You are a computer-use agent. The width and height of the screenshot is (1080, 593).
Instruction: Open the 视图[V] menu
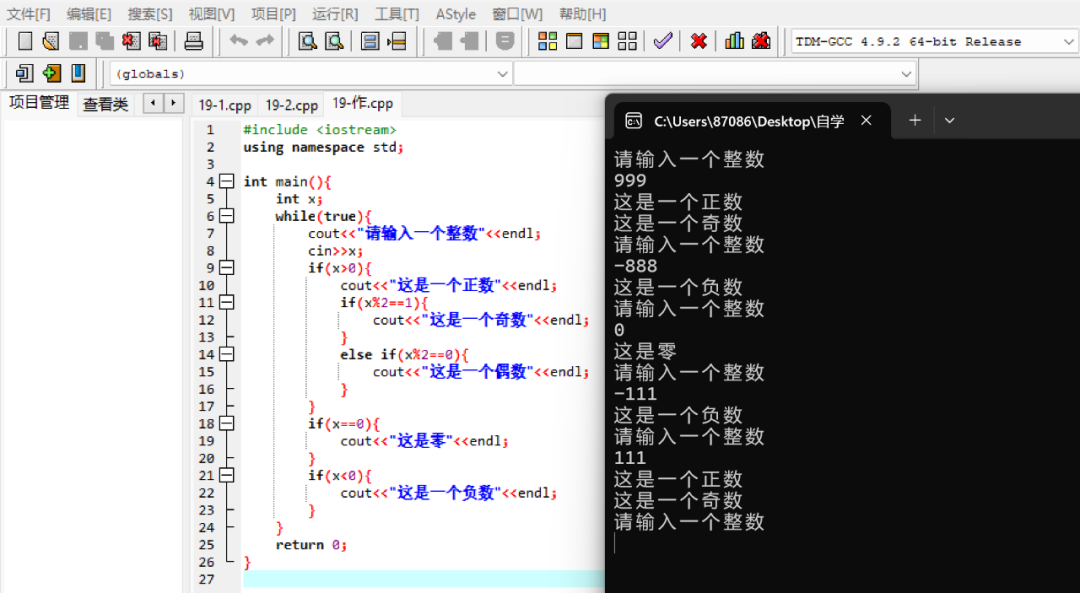(x=211, y=14)
